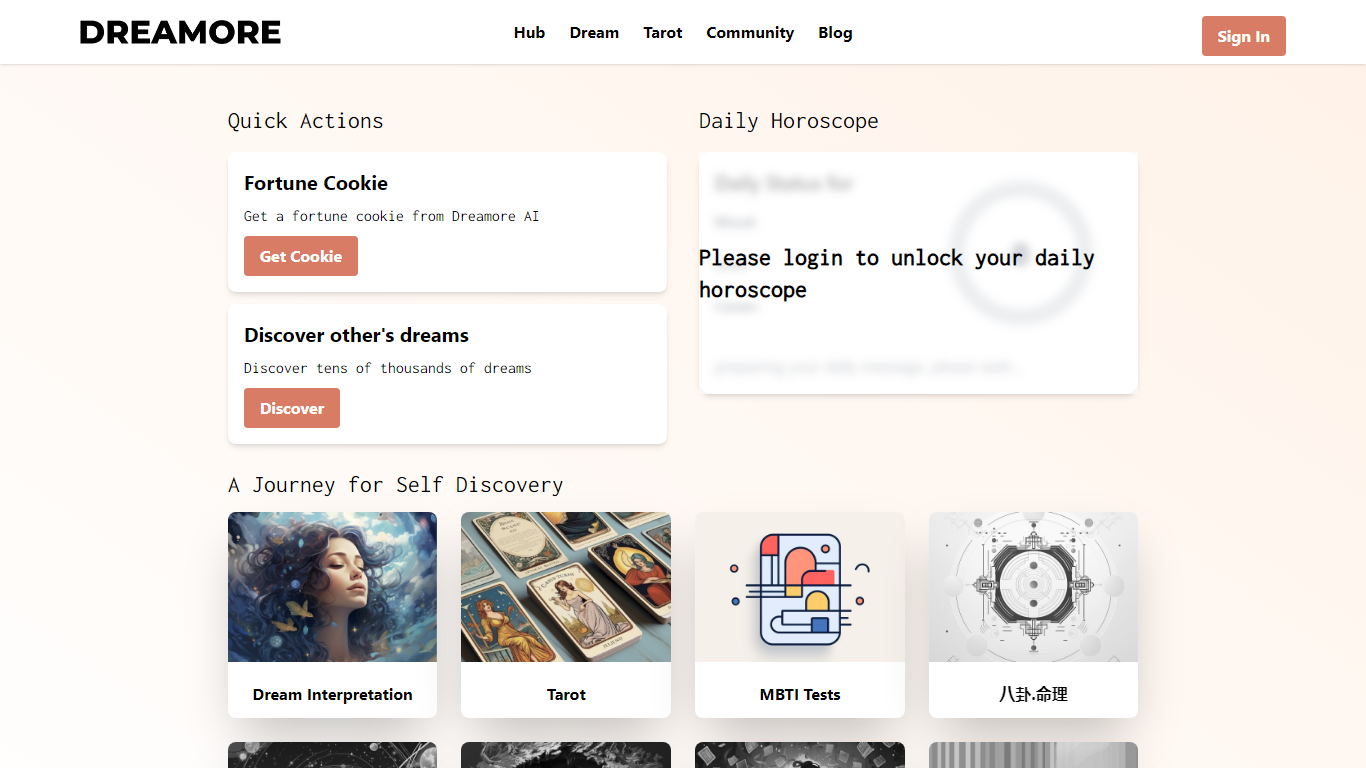Go to the Tarot navigation link
The height and width of the screenshot is (768, 1366).
(x=663, y=33)
